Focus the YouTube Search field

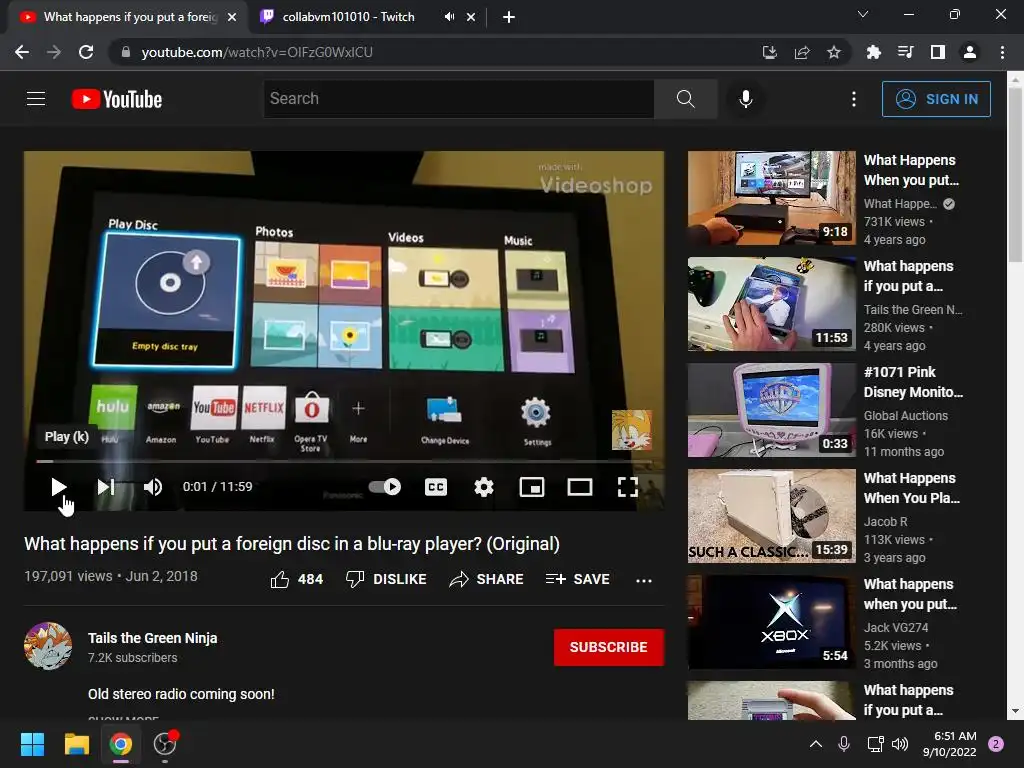[x=458, y=99]
